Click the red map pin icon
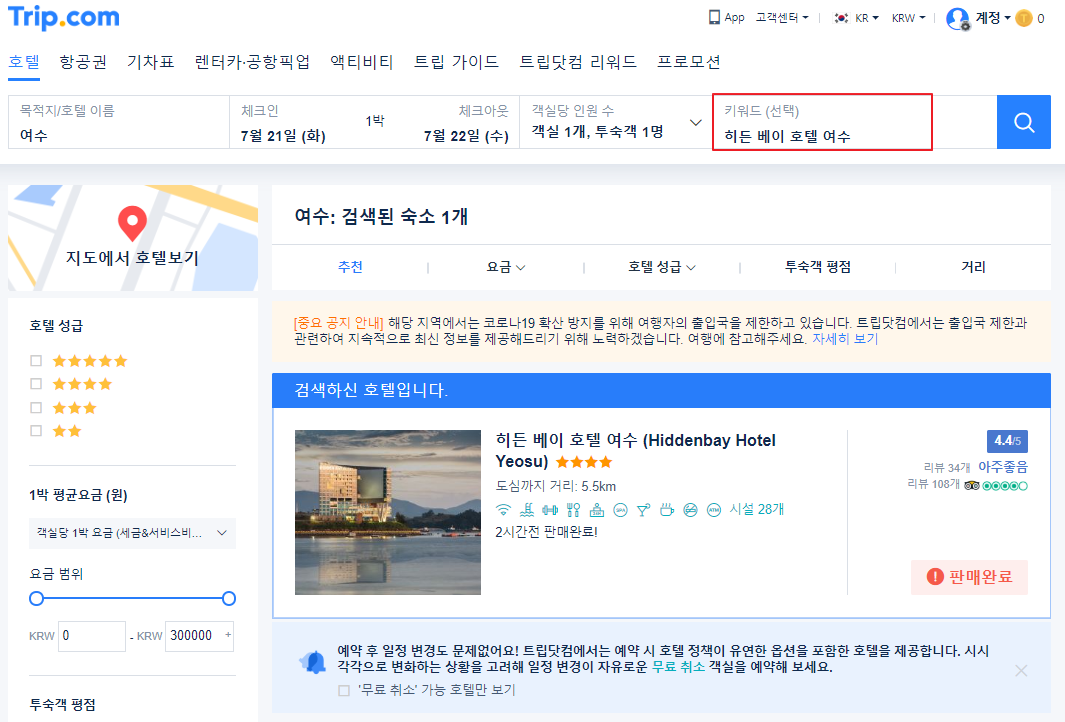Screen dimensions: 1065x722 [132, 223]
